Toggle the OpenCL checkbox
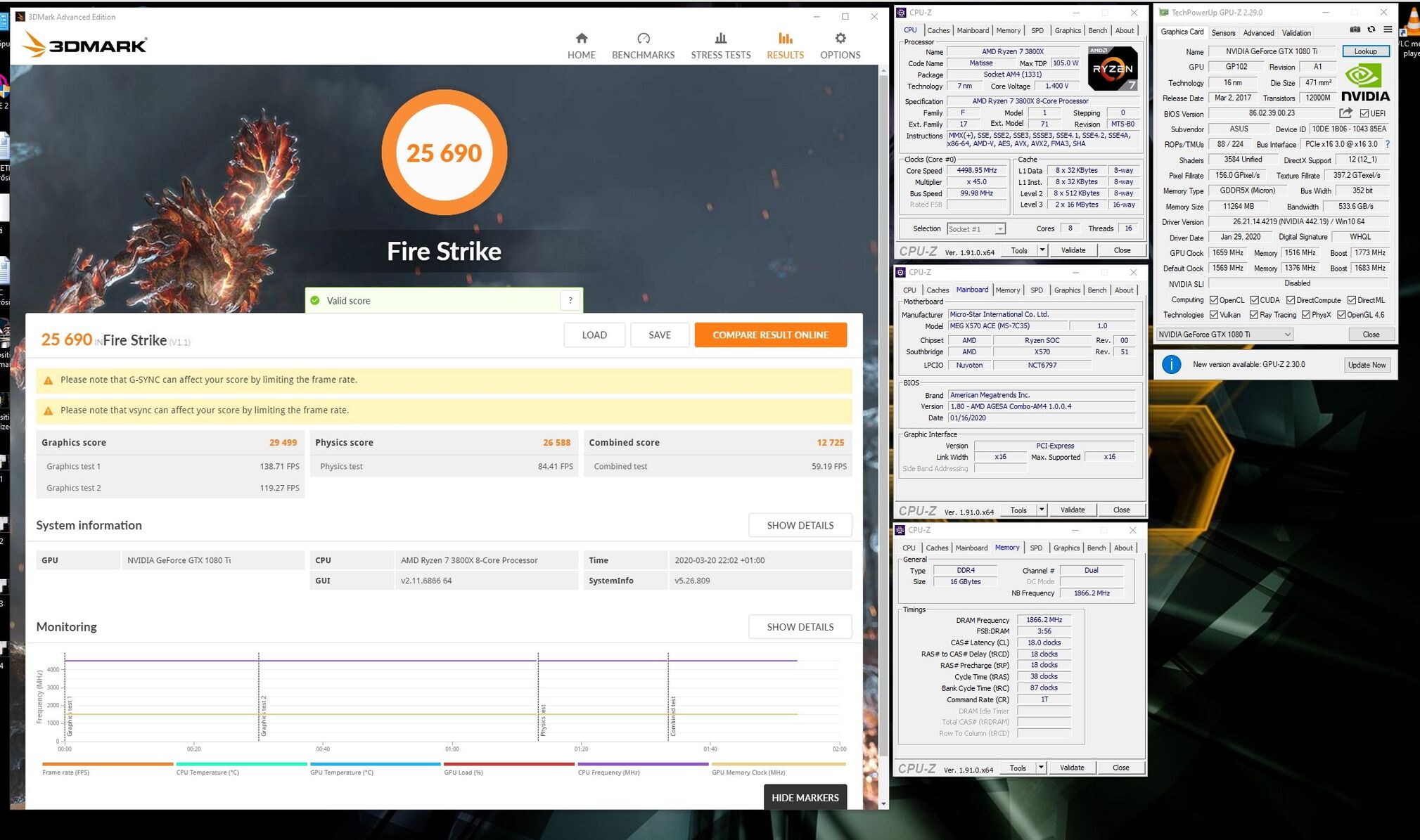 tap(1213, 300)
